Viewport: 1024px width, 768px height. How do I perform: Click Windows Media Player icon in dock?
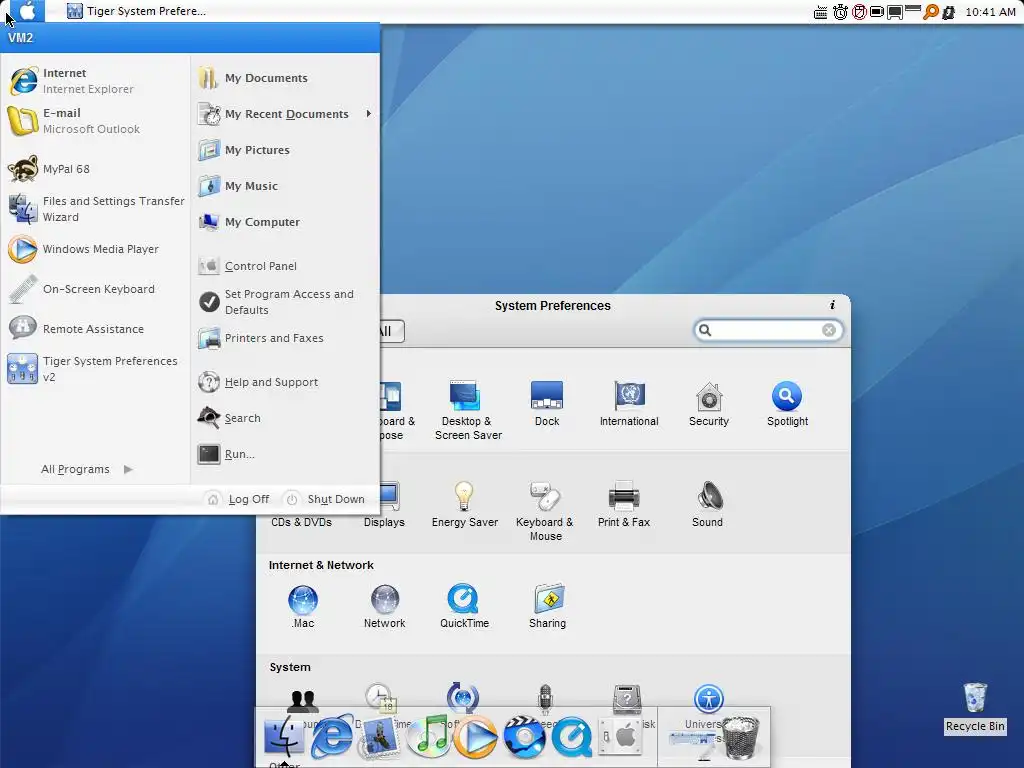point(475,738)
